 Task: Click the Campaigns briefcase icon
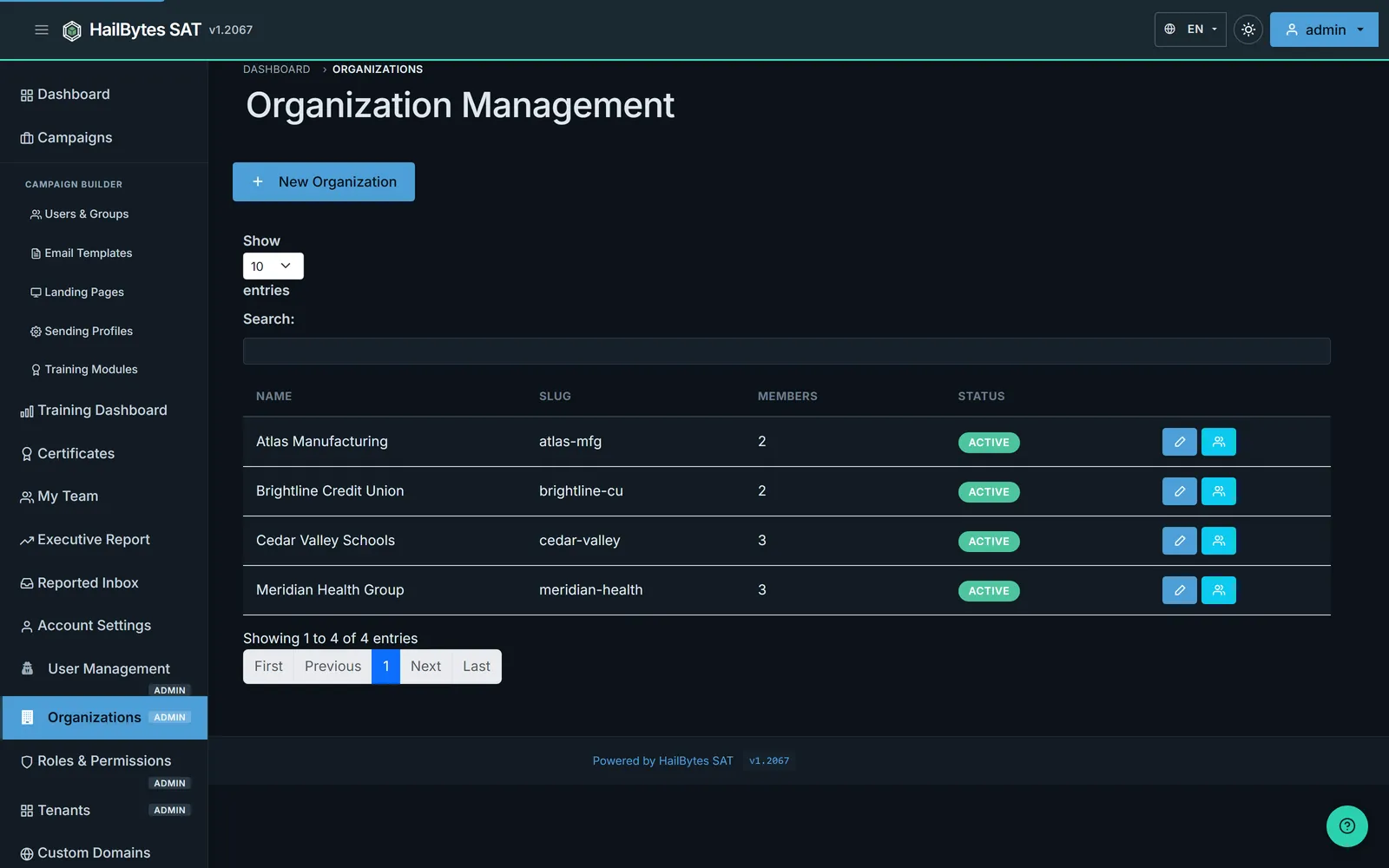pyautogui.click(x=27, y=138)
